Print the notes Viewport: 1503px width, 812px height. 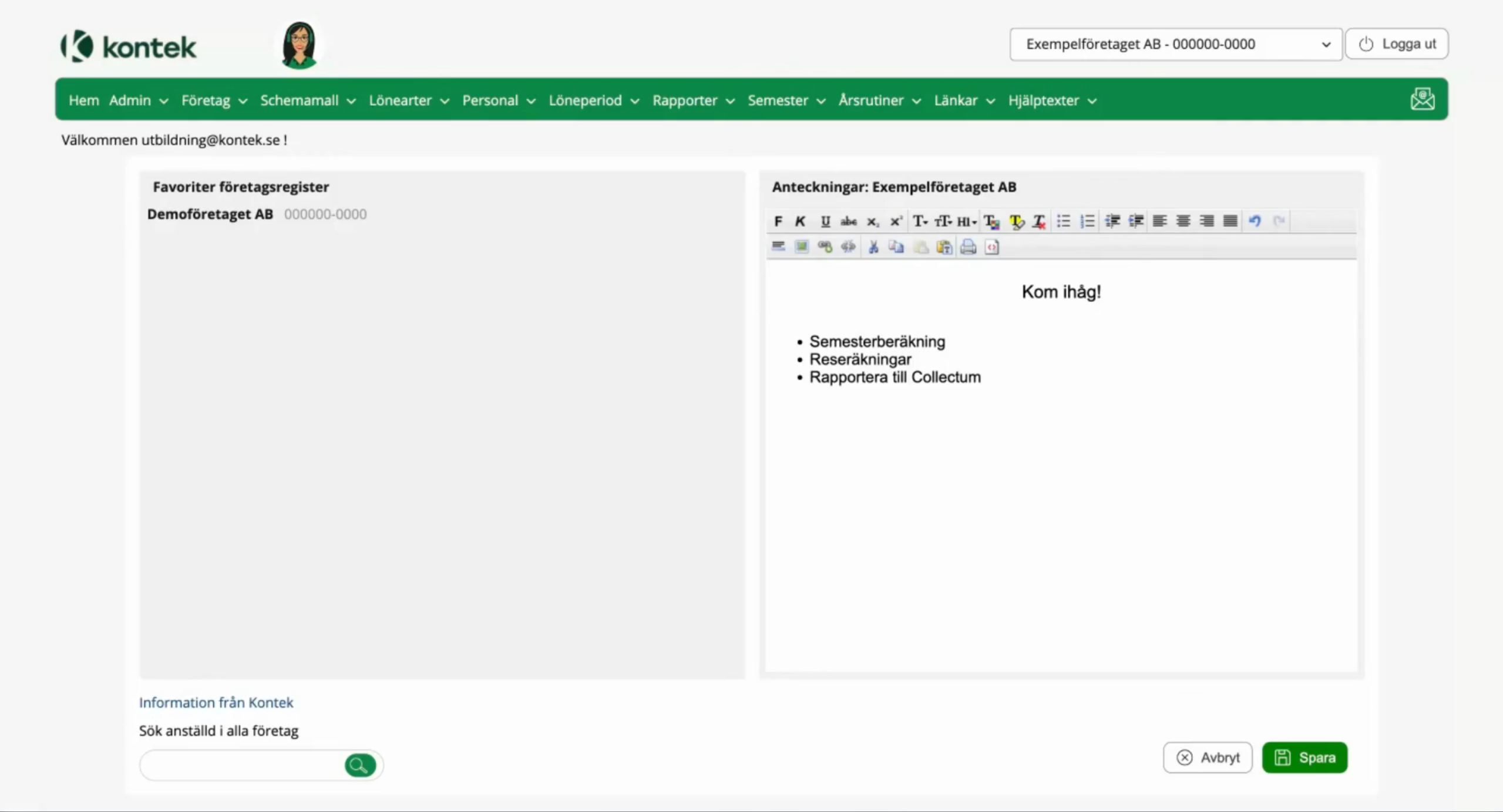(x=968, y=247)
